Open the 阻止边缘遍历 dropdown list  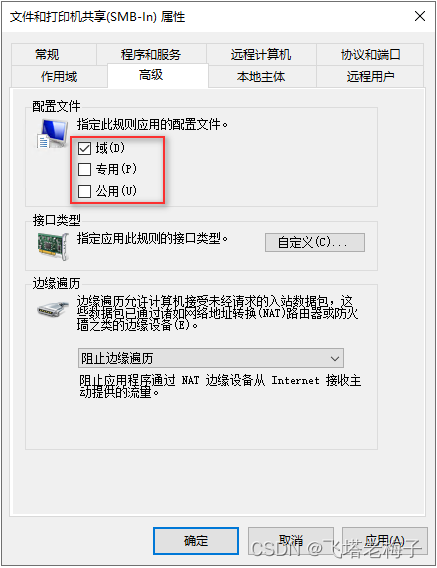point(211,358)
